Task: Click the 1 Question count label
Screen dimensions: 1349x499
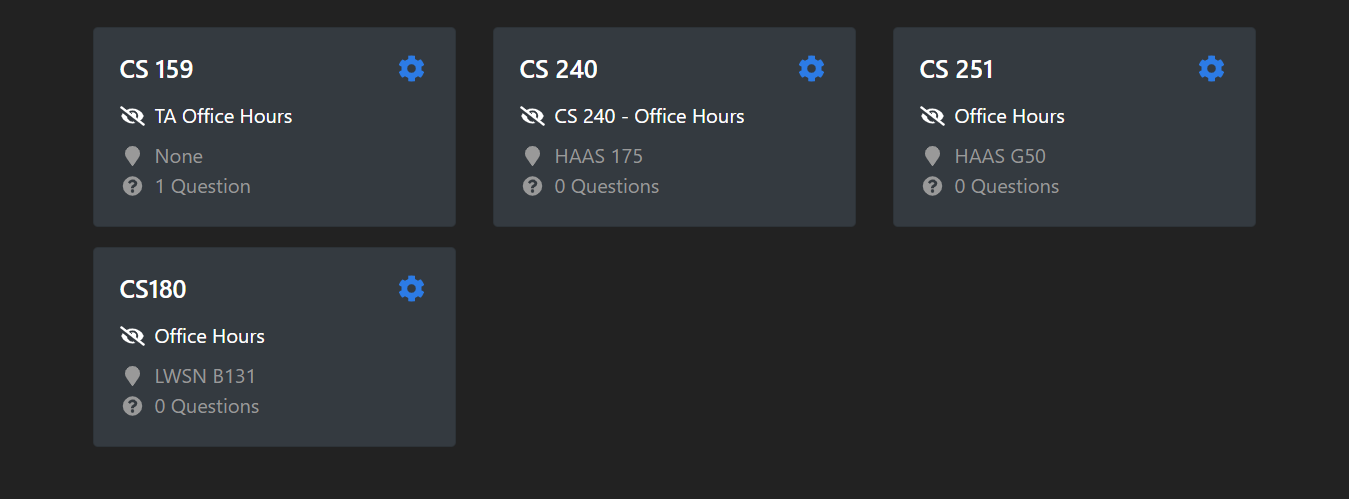Action: [202, 187]
